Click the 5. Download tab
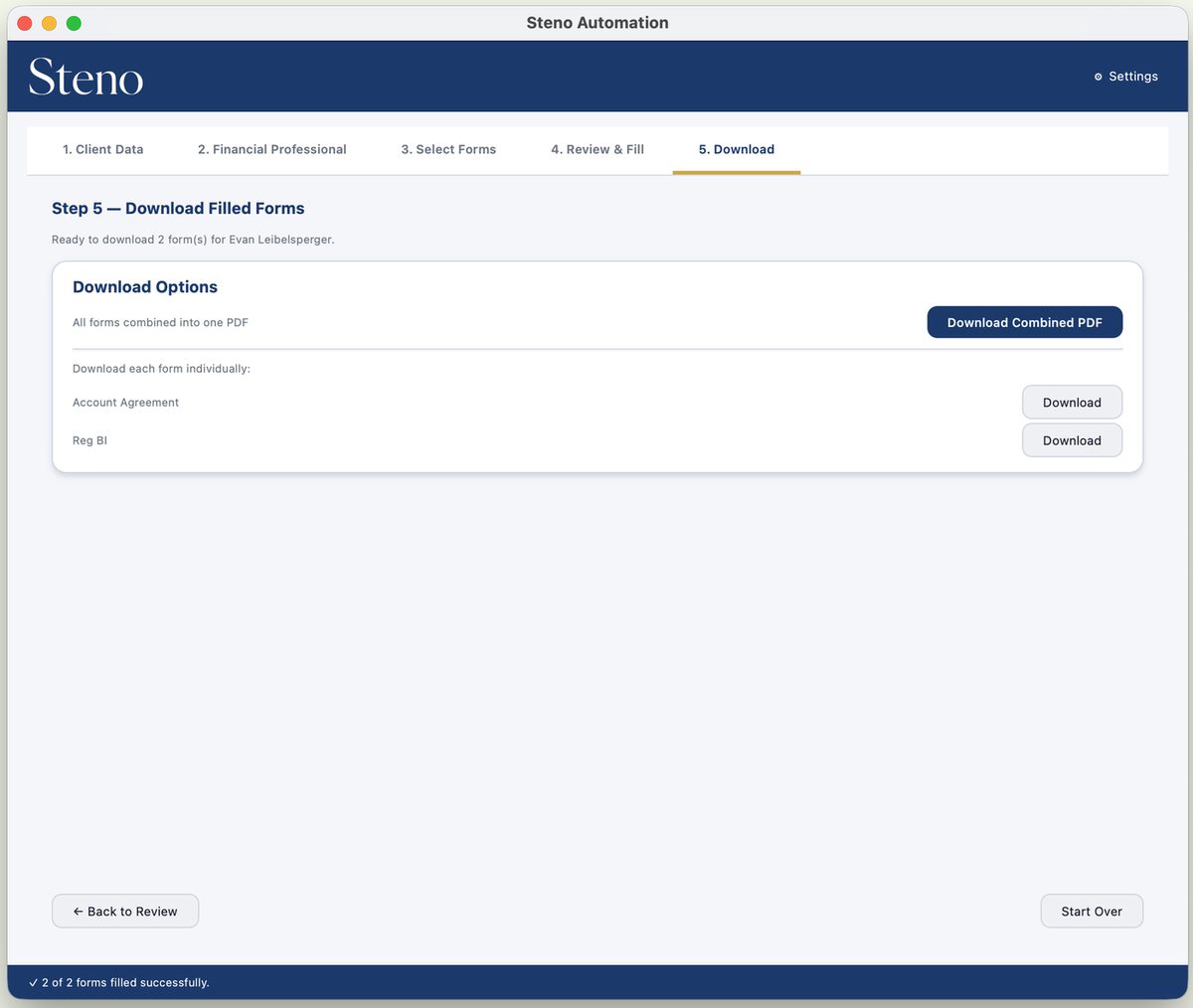The width and height of the screenshot is (1193, 1008). coord(737,149)
